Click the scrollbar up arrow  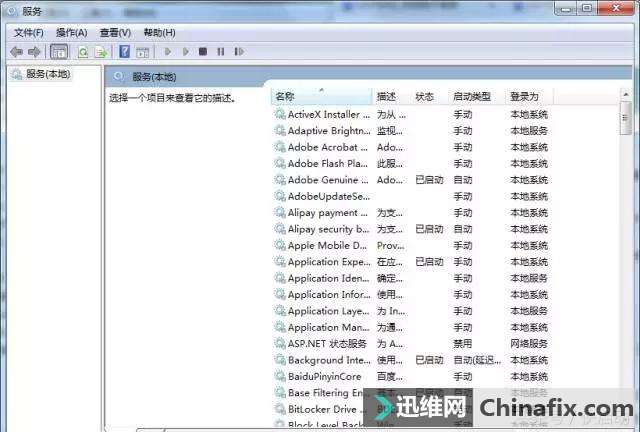pyautogui.click(x=626, y=94)
